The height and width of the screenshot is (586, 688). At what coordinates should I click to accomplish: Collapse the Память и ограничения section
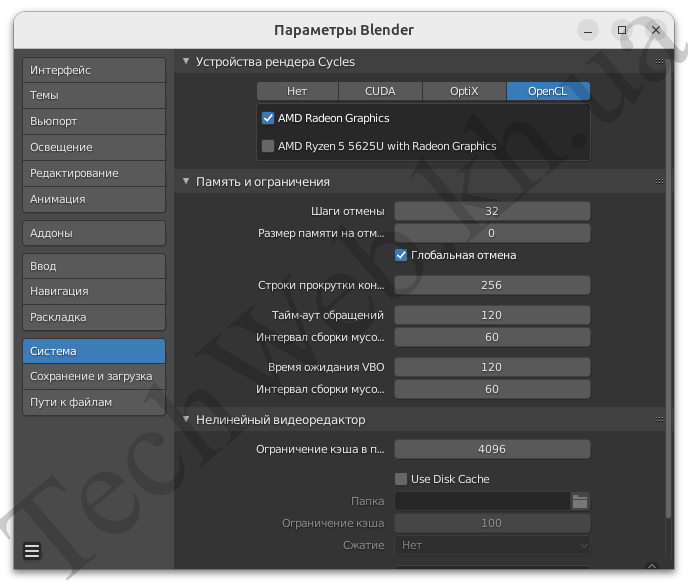point(186,182)
